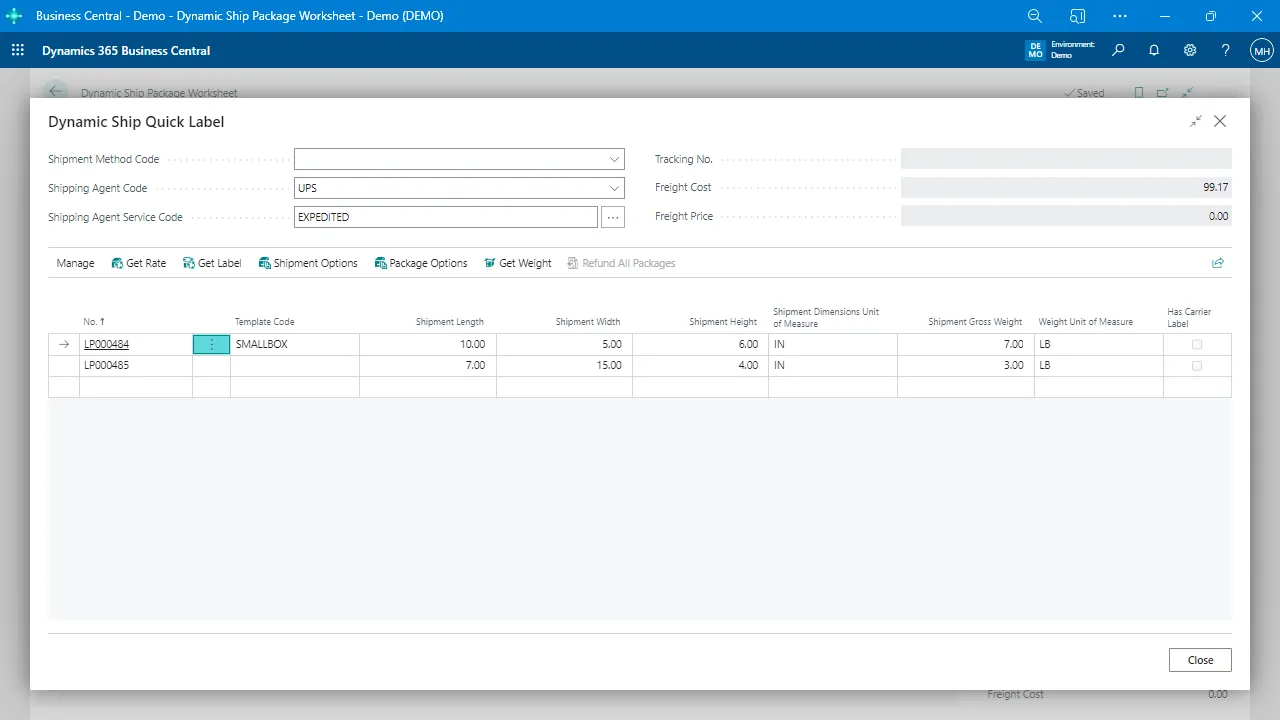Toggle Has Carrier Label for LP000485

pyautogui.click(x=1197, y=366)
